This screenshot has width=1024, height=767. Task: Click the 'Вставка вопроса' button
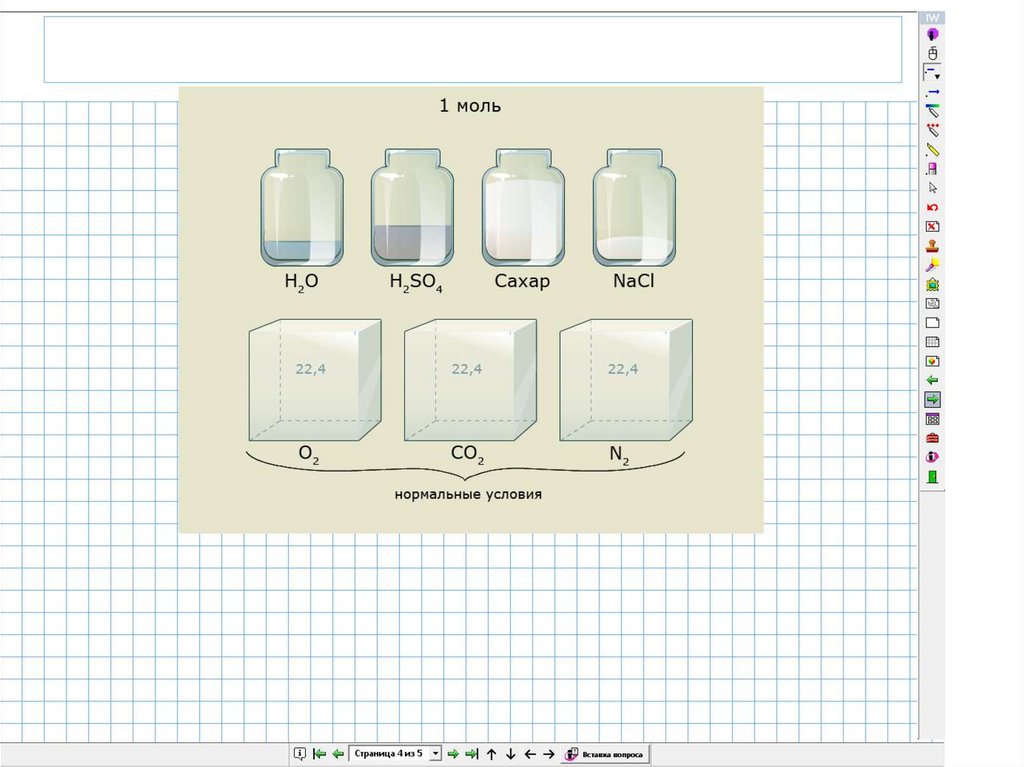tap(605, 754)
